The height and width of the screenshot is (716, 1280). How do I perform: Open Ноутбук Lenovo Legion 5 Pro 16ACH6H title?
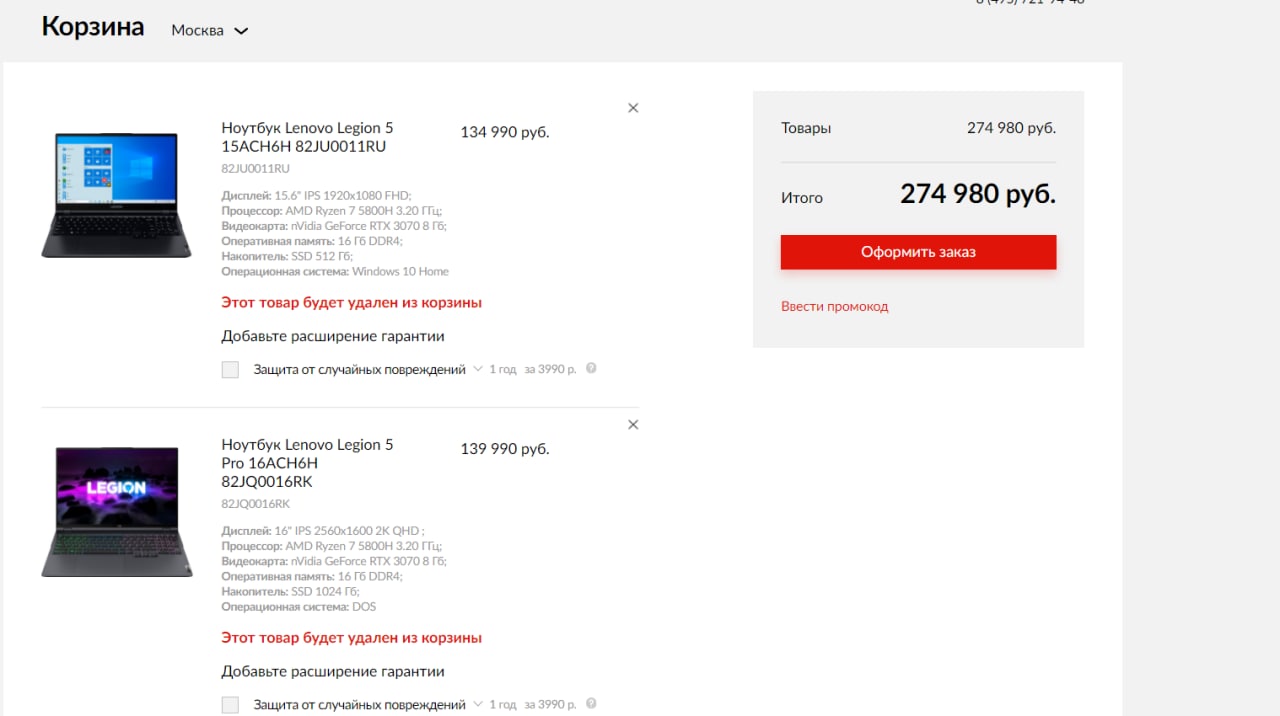(x=308, y=463)
